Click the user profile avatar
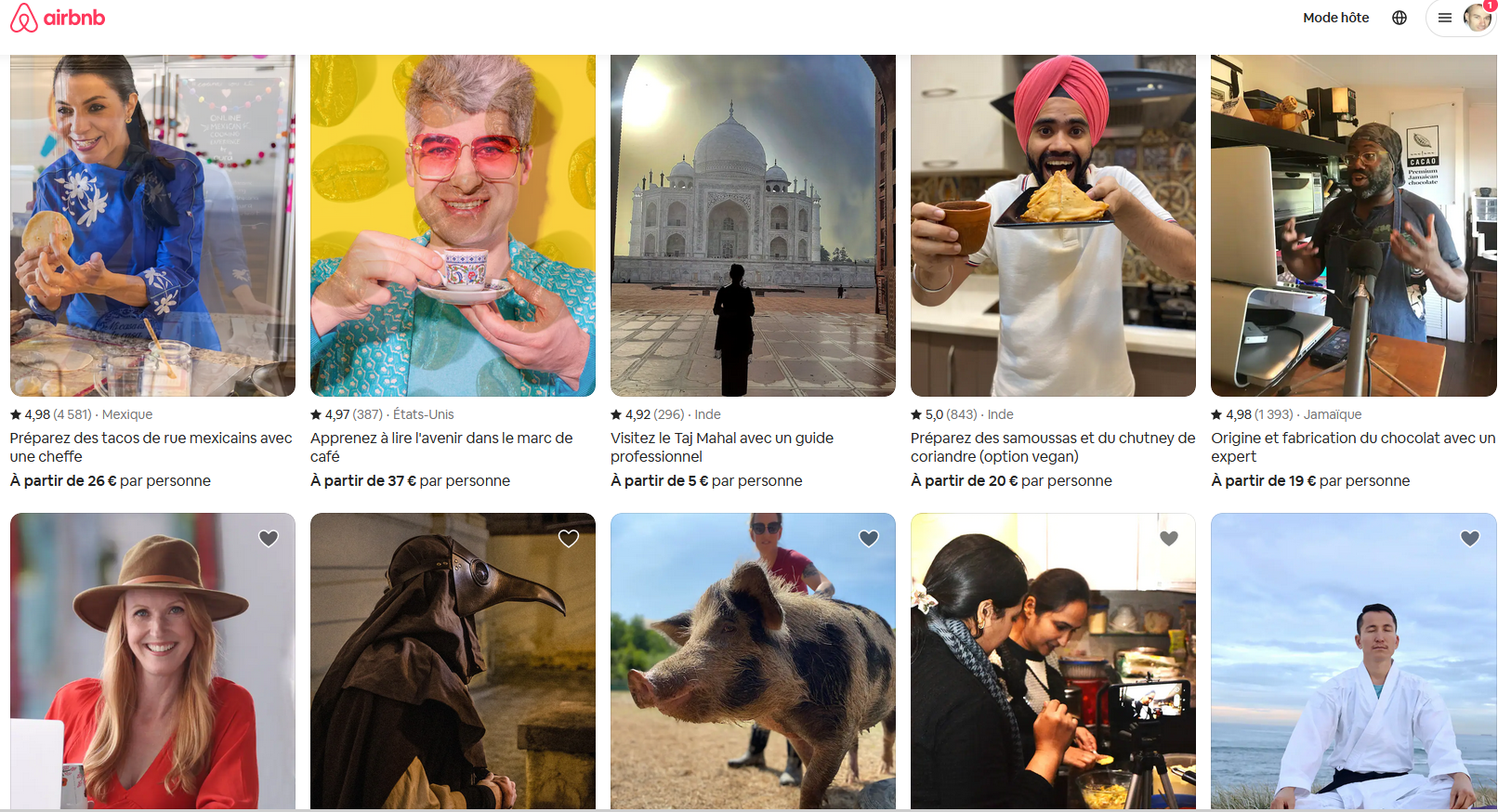 (1477, 18)
